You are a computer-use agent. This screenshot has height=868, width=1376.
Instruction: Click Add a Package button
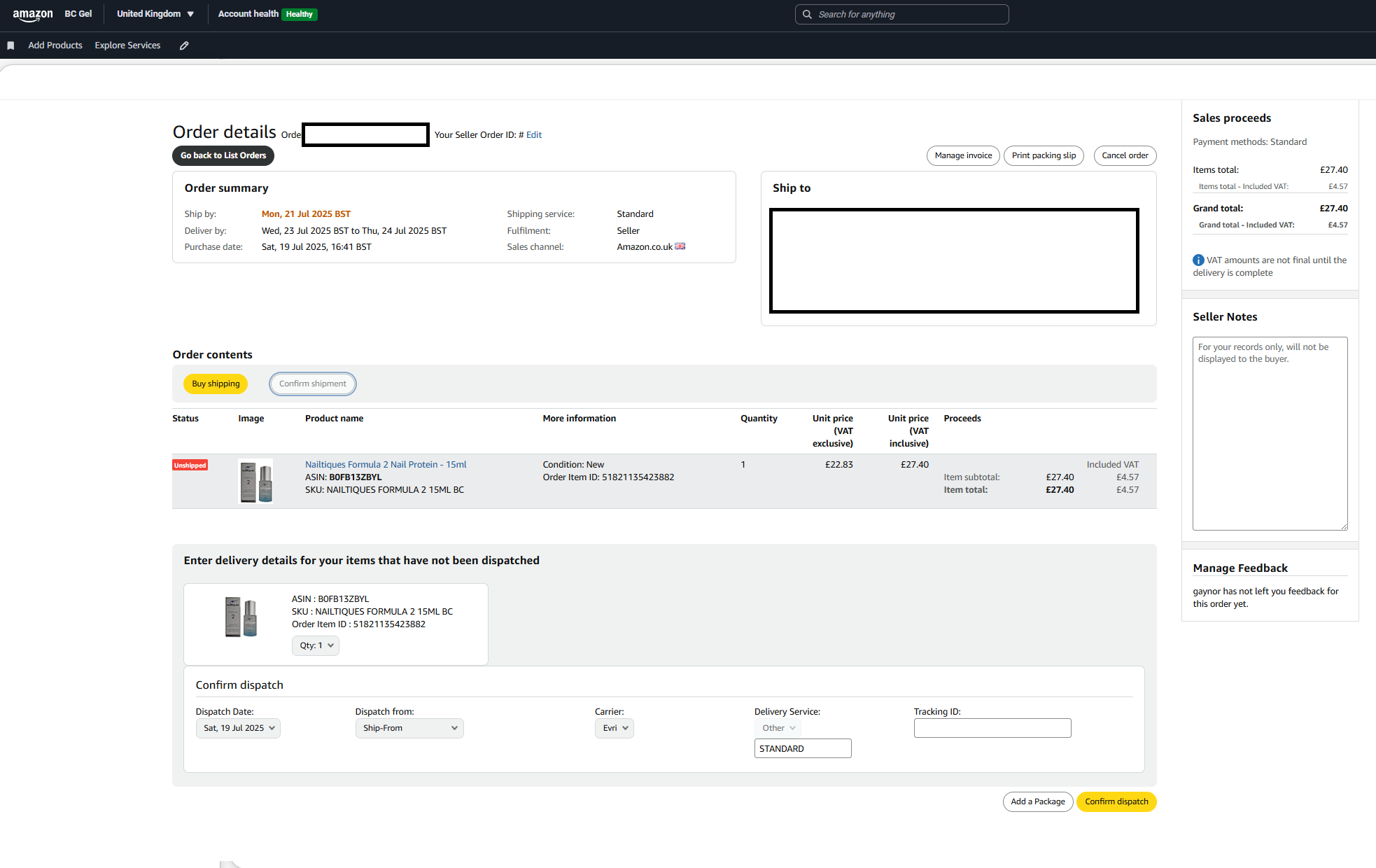click(1038, 801)
